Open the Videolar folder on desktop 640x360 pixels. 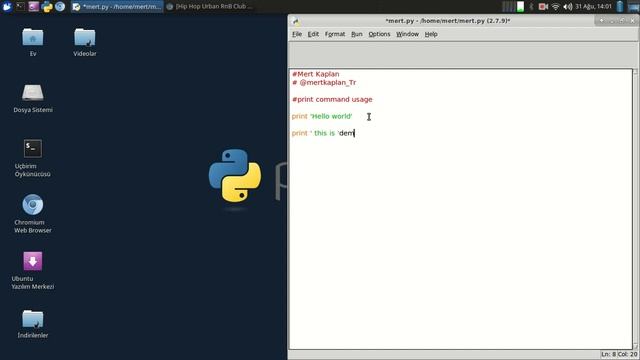tap(84, 38)
